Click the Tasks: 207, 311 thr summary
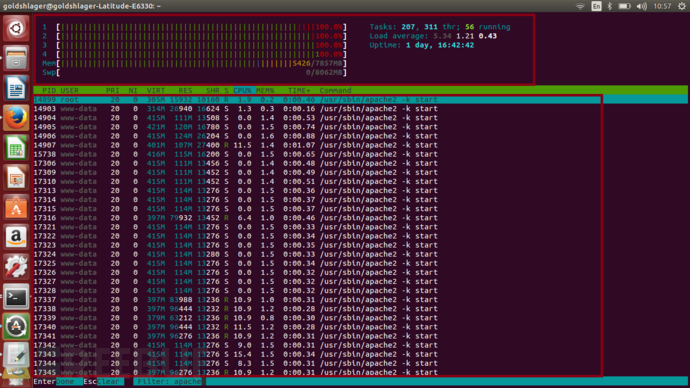690x388 pixels. tap(440, 27)
